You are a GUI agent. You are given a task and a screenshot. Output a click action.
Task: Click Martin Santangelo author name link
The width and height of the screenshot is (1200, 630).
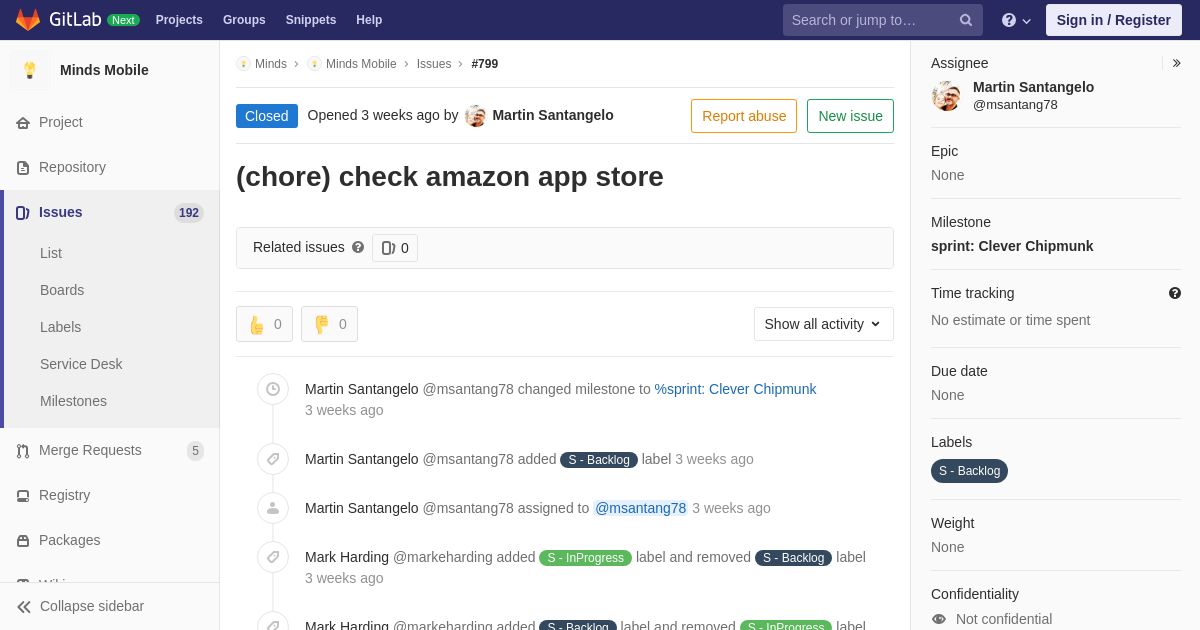pos(553,115)
